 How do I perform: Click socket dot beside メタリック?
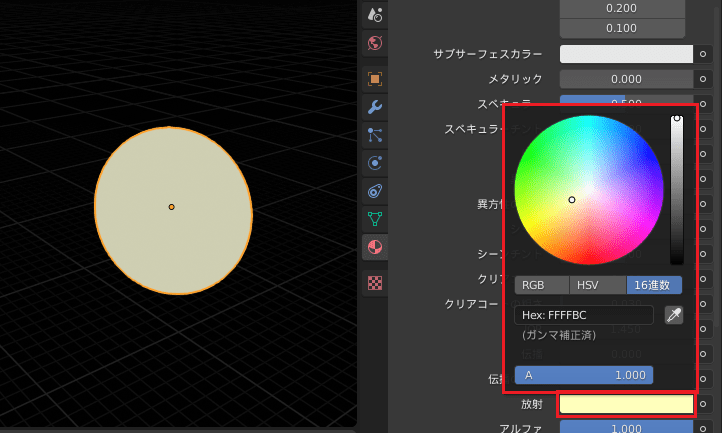point(703,79)
